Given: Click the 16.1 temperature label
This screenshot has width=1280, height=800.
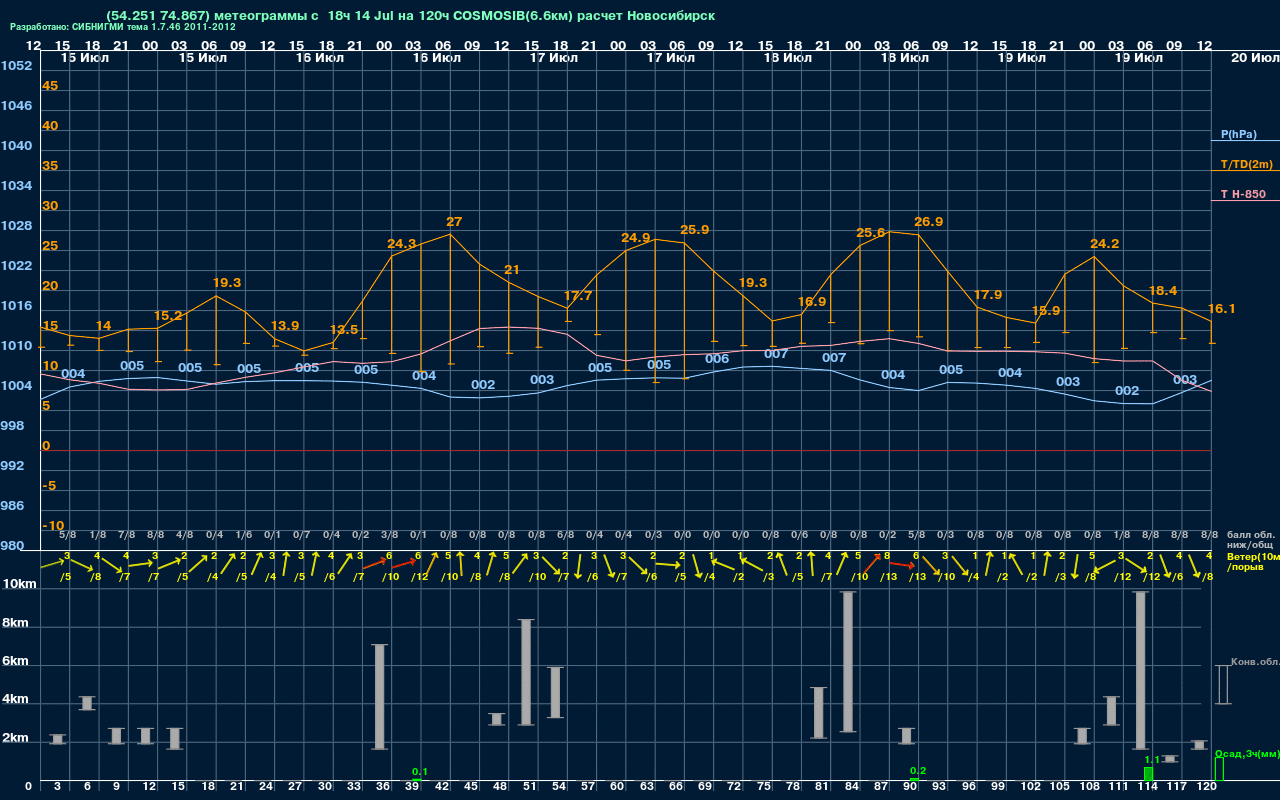Looking at the screenshot, I should pyautogui.click(x=1221, y=309).
